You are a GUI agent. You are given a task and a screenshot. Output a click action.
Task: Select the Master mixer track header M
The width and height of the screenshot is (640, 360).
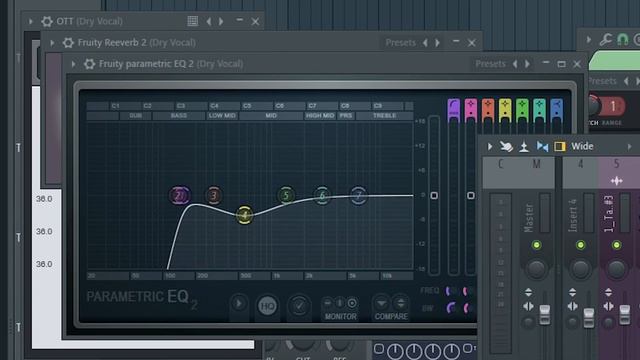click(x=536, y=172)
